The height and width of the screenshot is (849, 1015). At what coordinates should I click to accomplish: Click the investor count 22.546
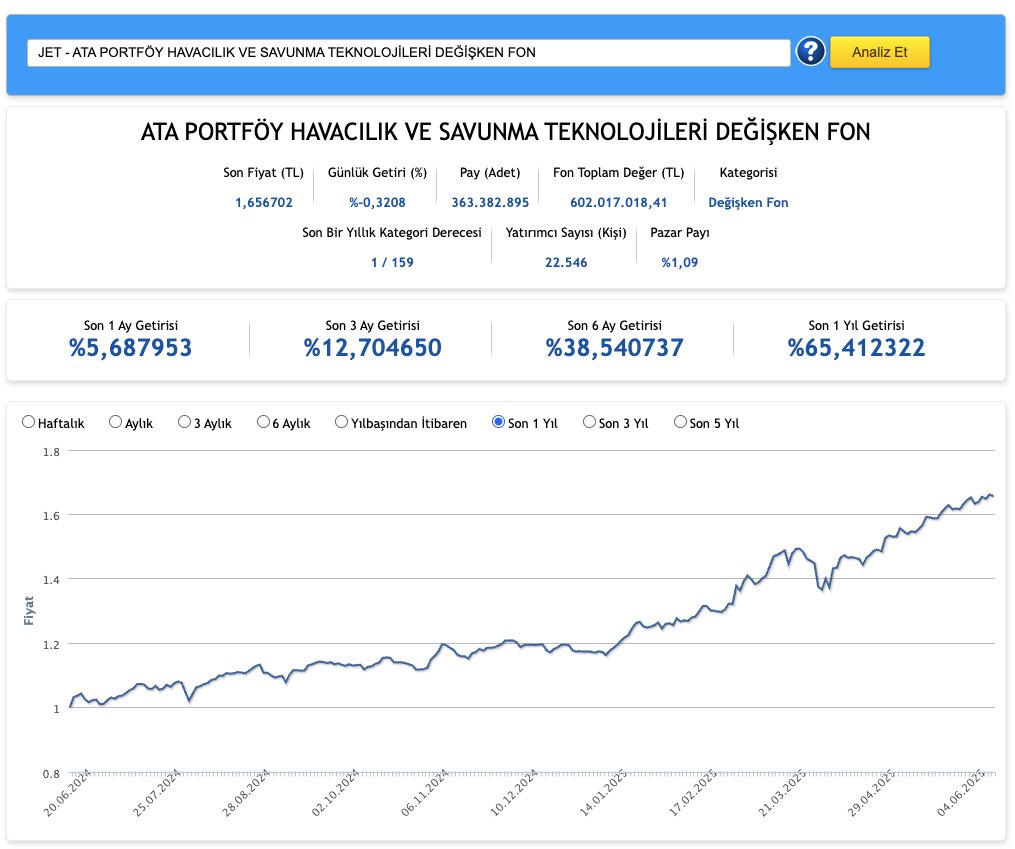(566, 263)
